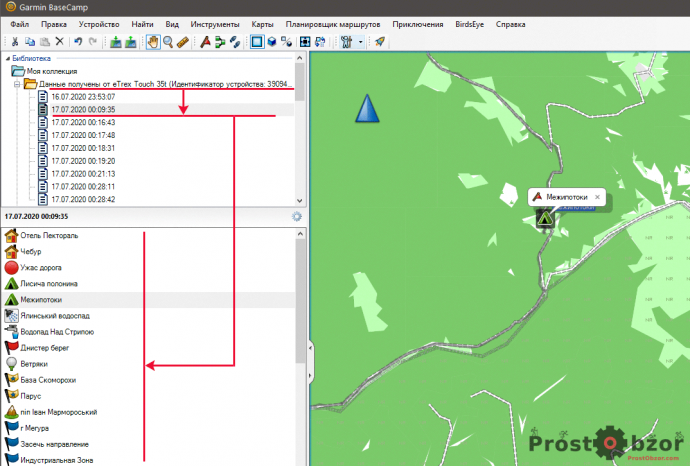Click the rocket adventure icon
The width and height of the screenshot is (690, 466).
pos(379,42)
